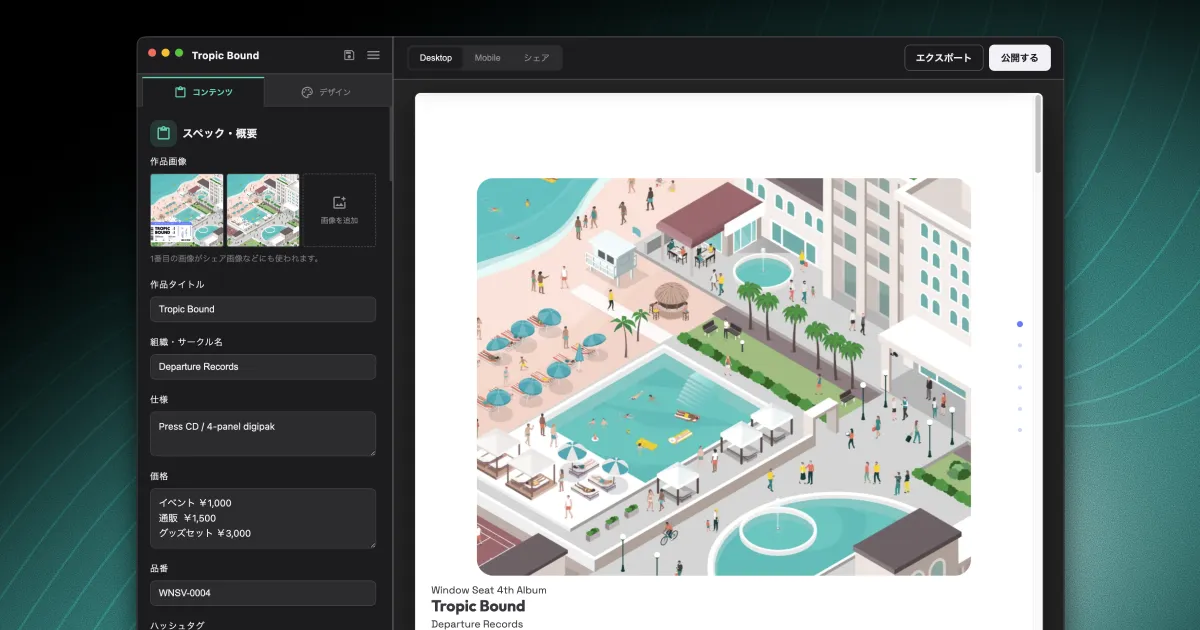Click the Departure Records text in the preview

477,624
